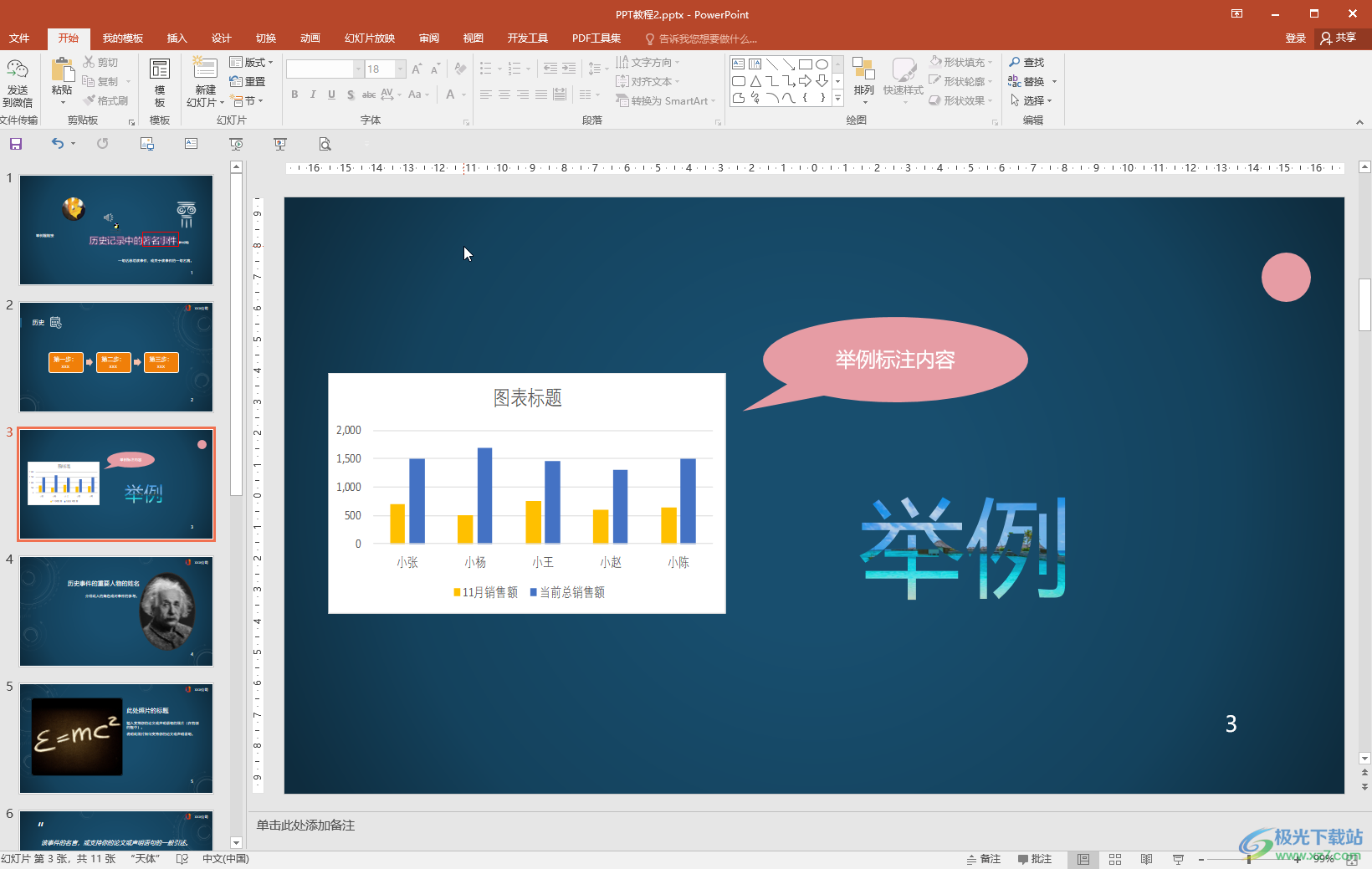Switch to the 插入 insert tab
Screen dimensions: 1372x869
[177, 38]
